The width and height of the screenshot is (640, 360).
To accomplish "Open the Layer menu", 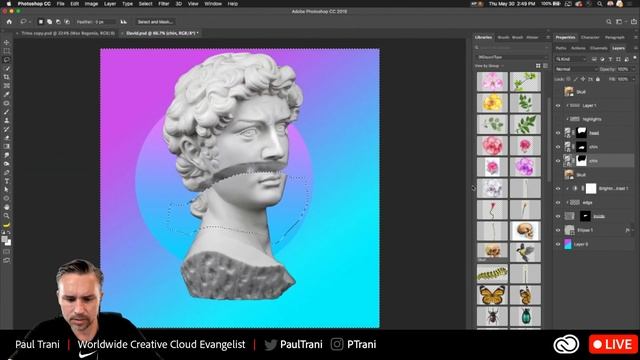I will [110, 4].
